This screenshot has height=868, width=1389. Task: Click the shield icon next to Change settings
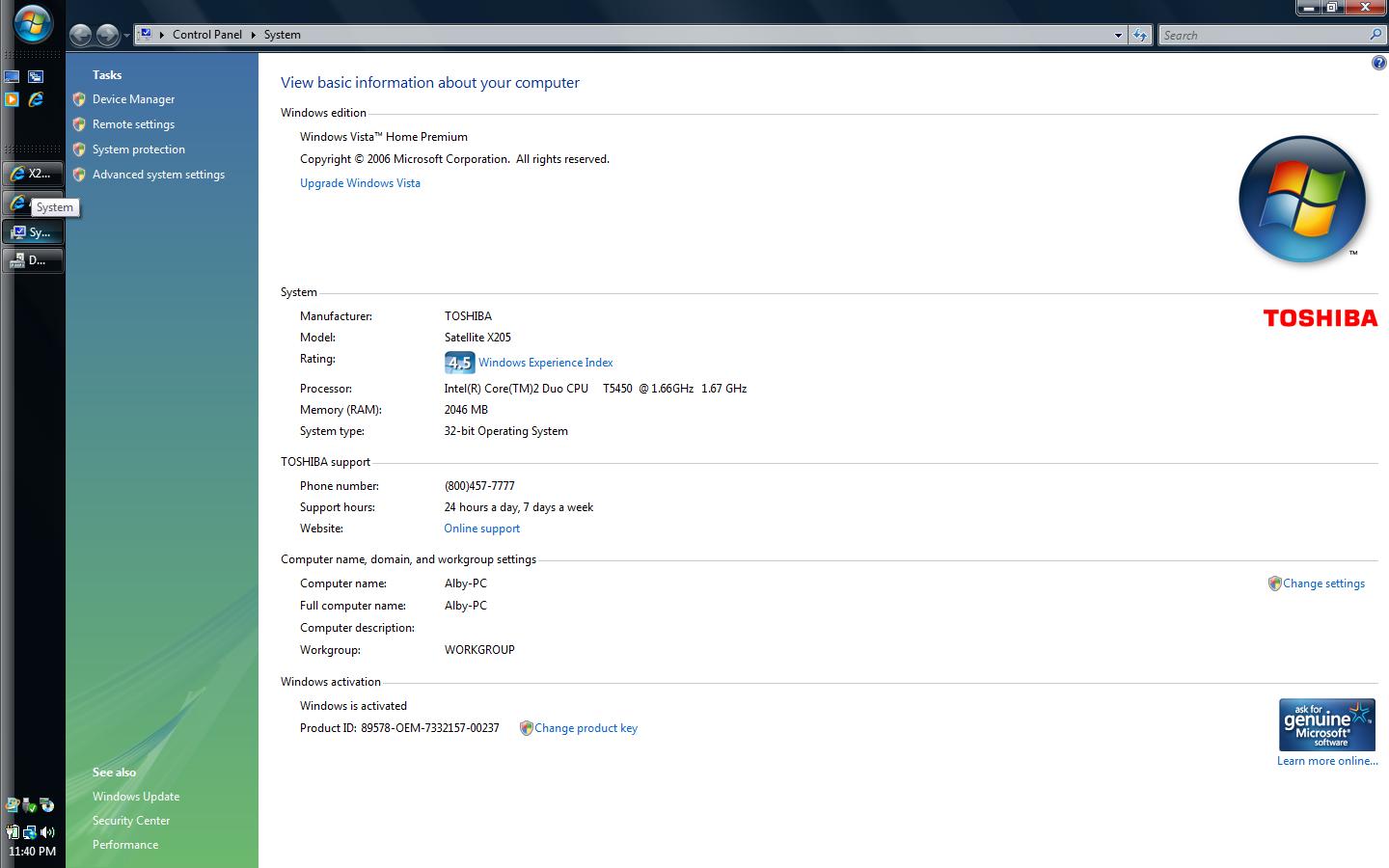[1274, 583]
